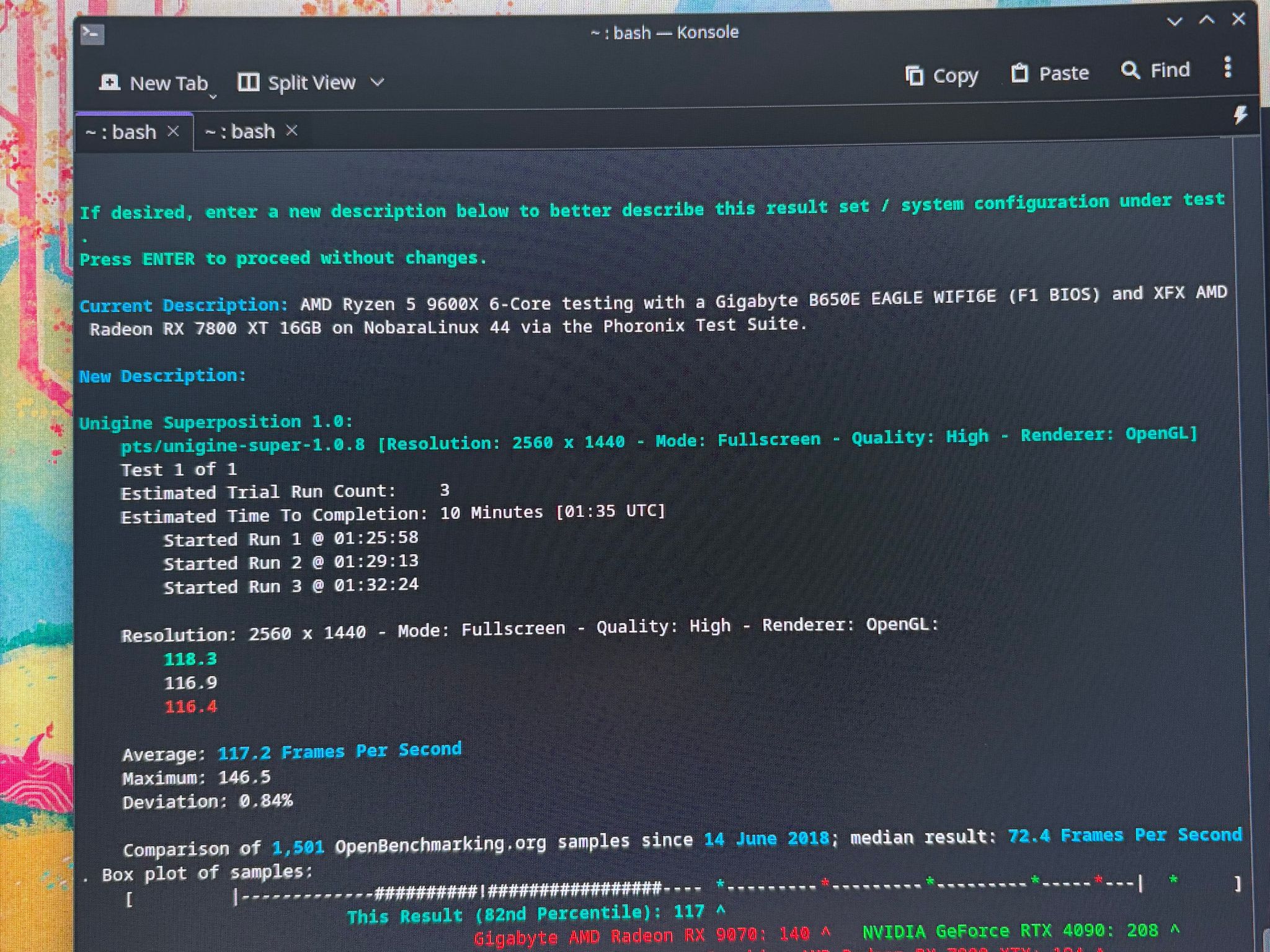The width and height of the screenshot is (1270, 952).
Task: Click 'Estimated Trial Run Count: 3' line
Action: click(285, 491)
